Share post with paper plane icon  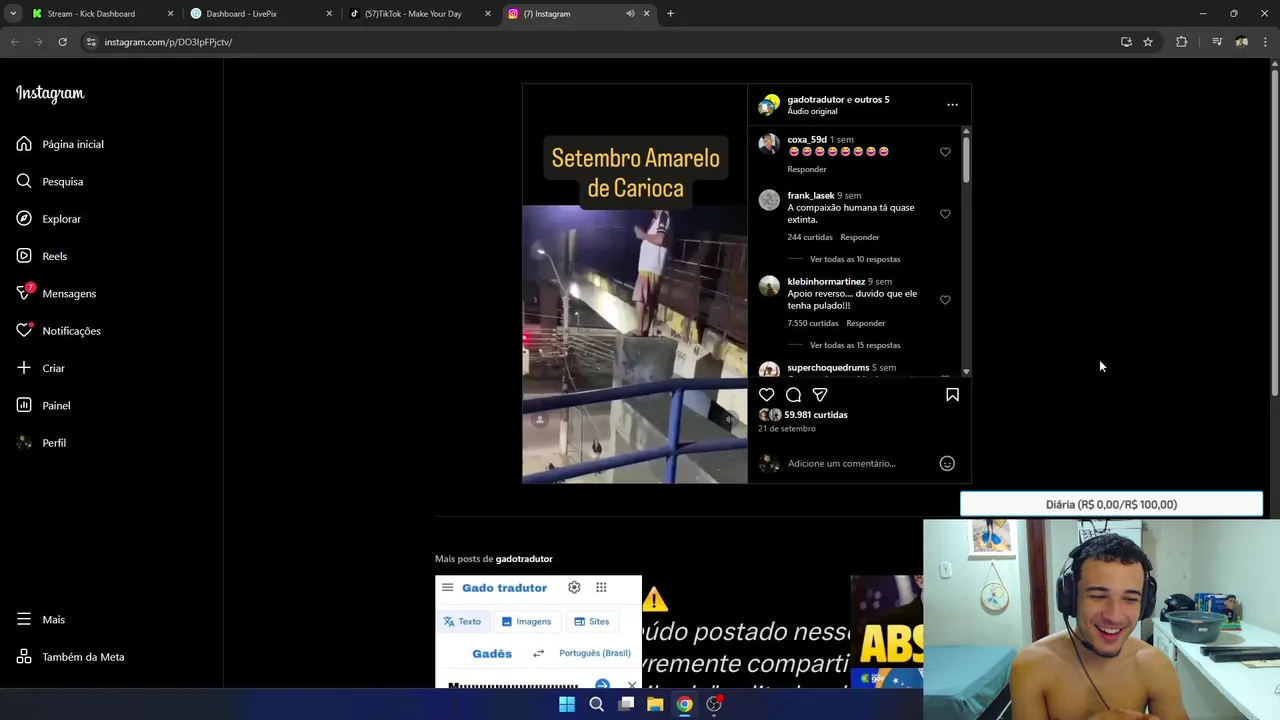click(x=820, y=395)
